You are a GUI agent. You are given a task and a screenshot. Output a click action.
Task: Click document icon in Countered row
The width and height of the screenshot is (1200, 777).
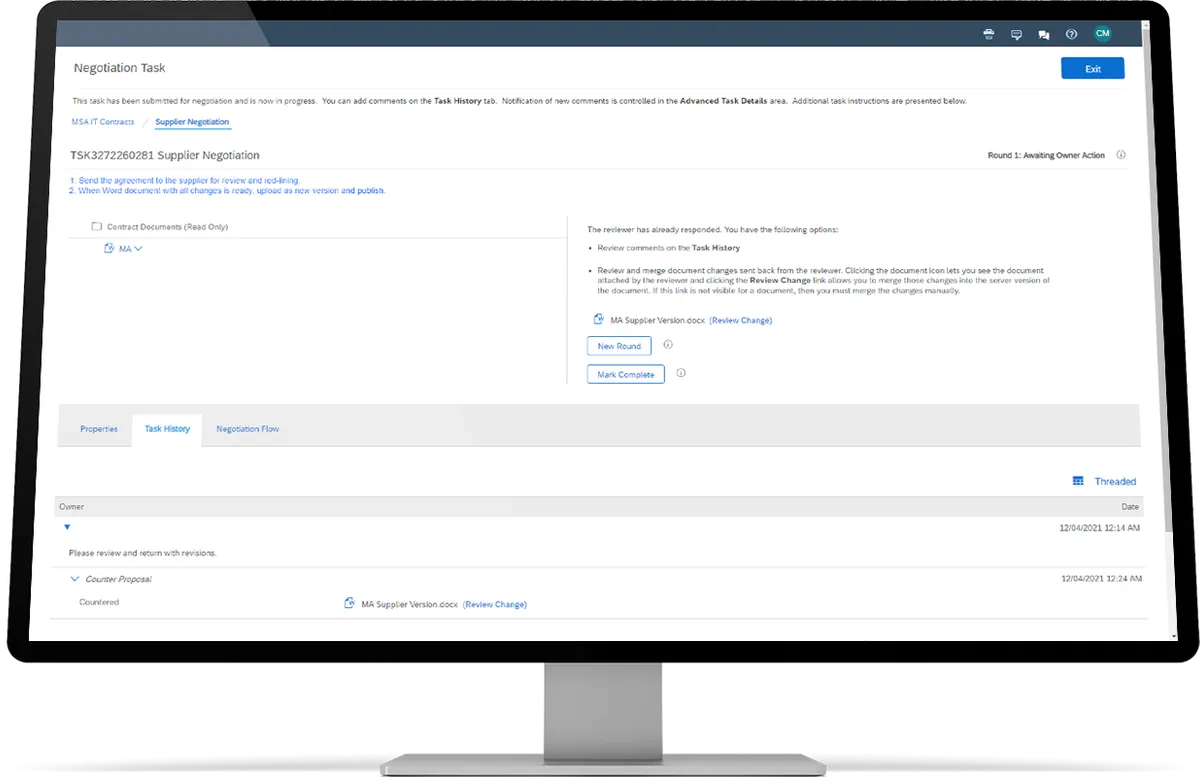(x=349, y=603)
